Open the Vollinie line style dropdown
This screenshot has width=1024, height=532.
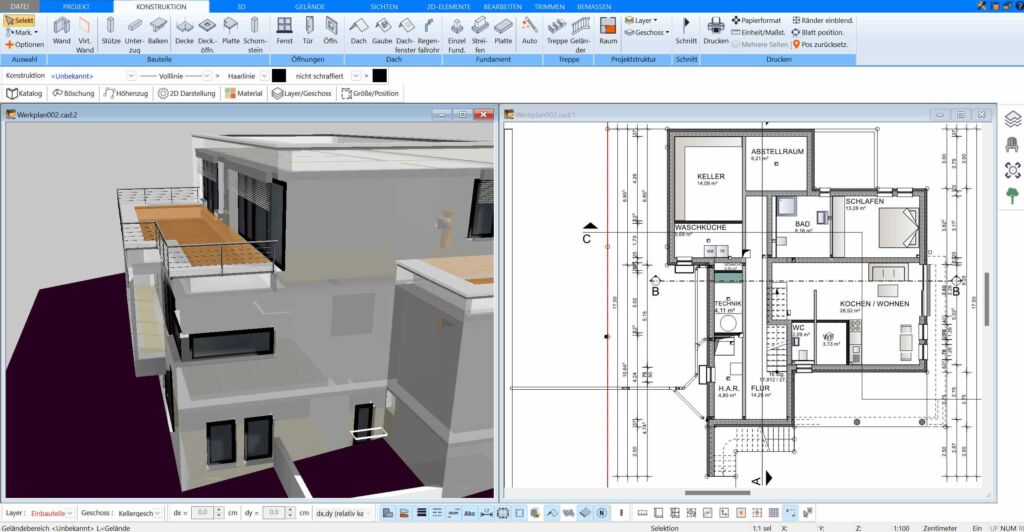[206, 75]
